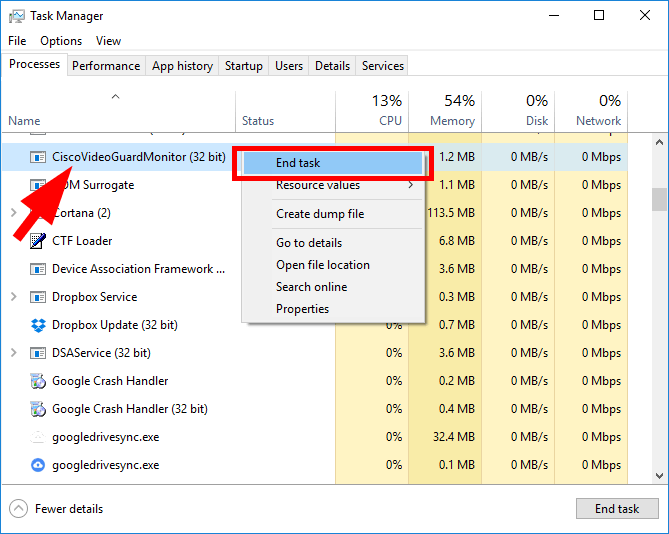Click the DSAService process icon
Viewport: 669px width, 534px height.
[x=38, y=353]
